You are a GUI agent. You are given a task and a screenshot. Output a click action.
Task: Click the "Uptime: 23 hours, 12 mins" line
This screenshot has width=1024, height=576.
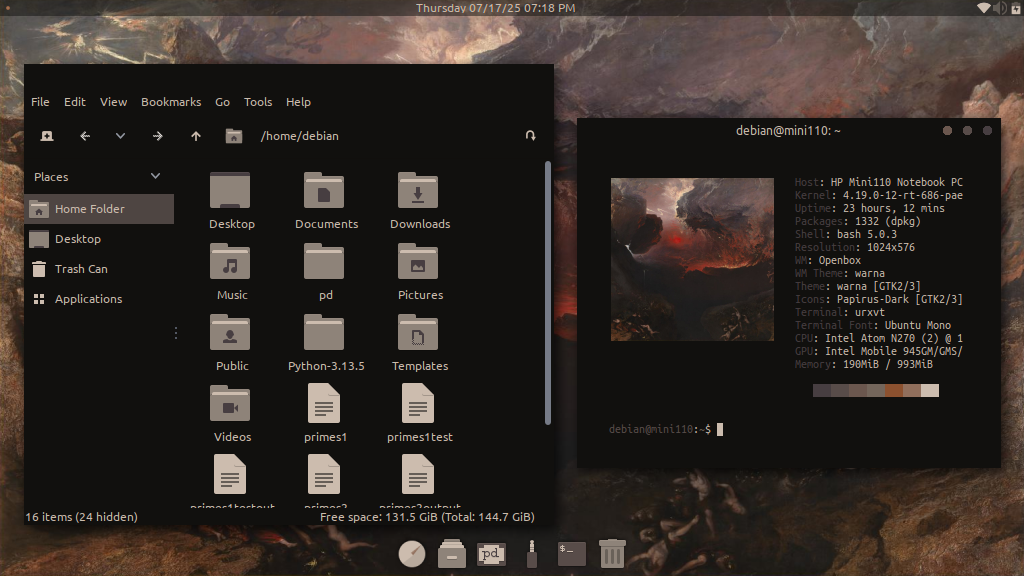[x=869, y=208]
